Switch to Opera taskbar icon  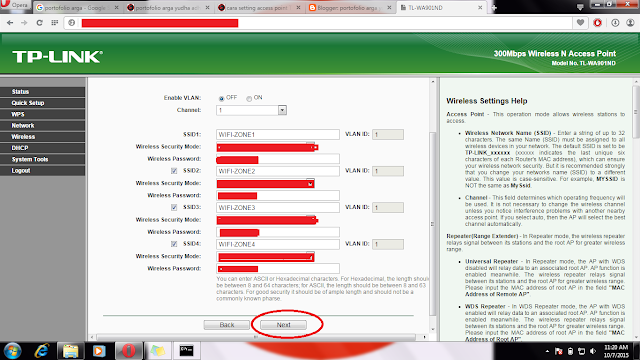[x=129, y=351]
